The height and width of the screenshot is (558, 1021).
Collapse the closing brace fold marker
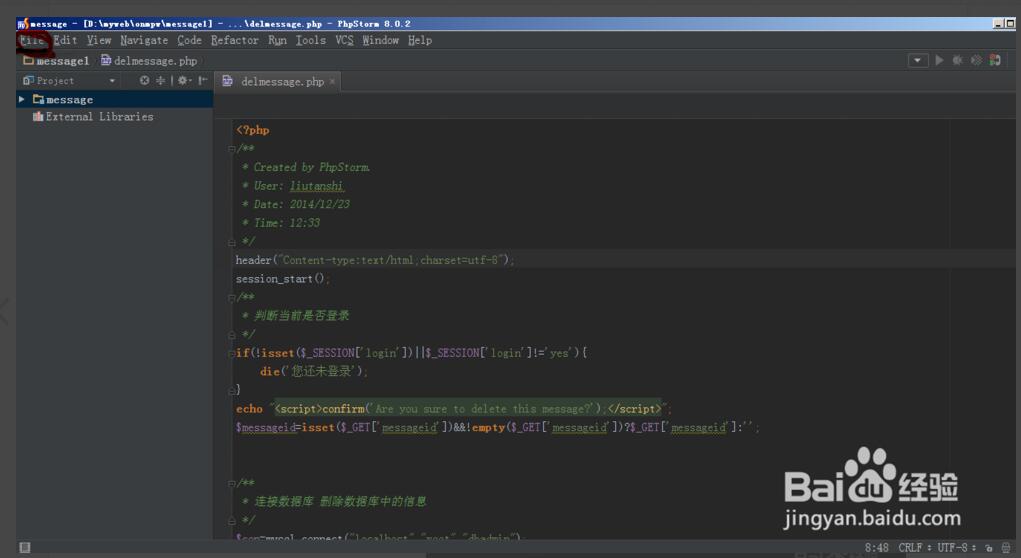(x=231, y=390)
